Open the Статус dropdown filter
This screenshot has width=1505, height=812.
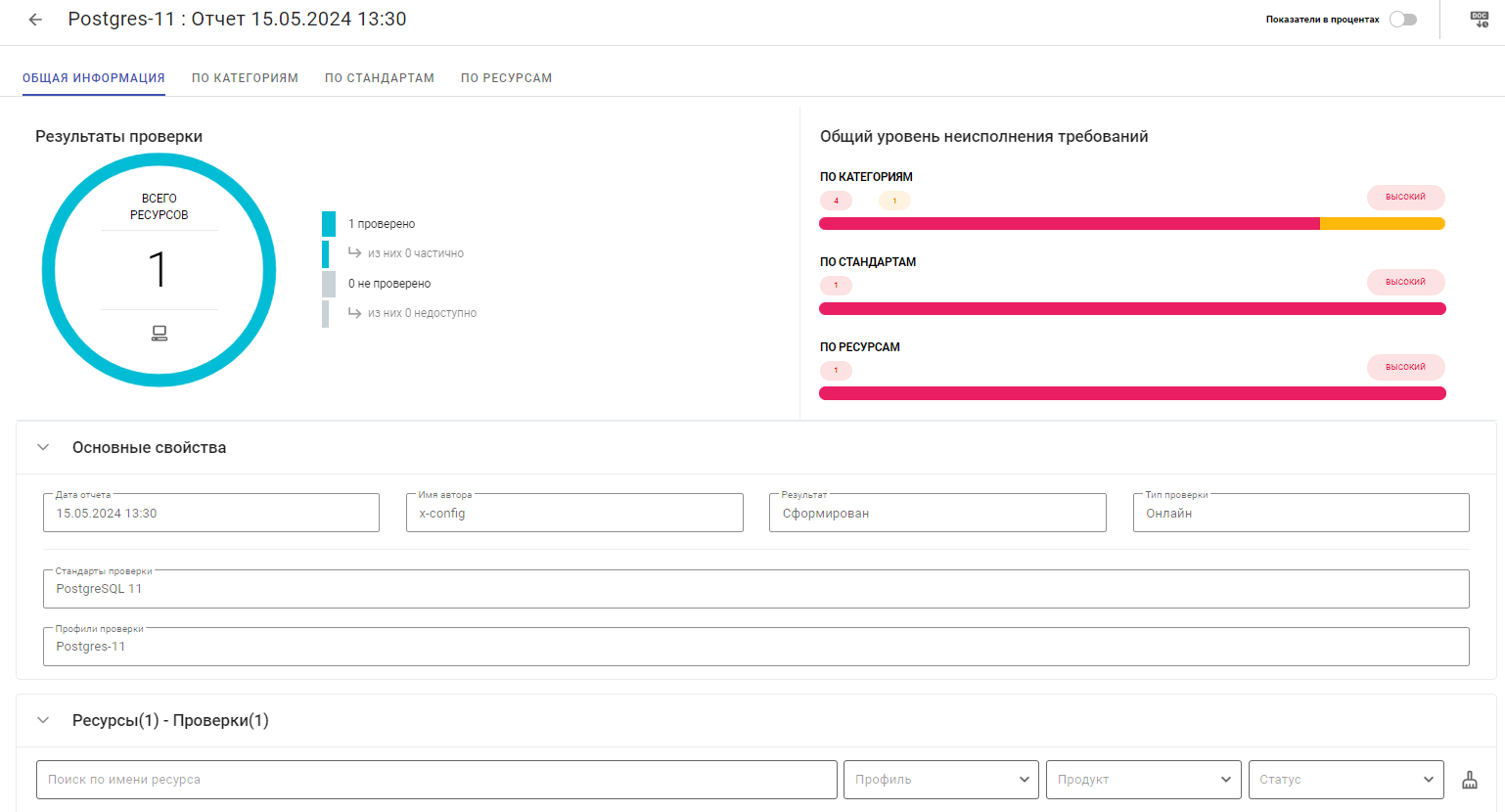(1345, 780)
